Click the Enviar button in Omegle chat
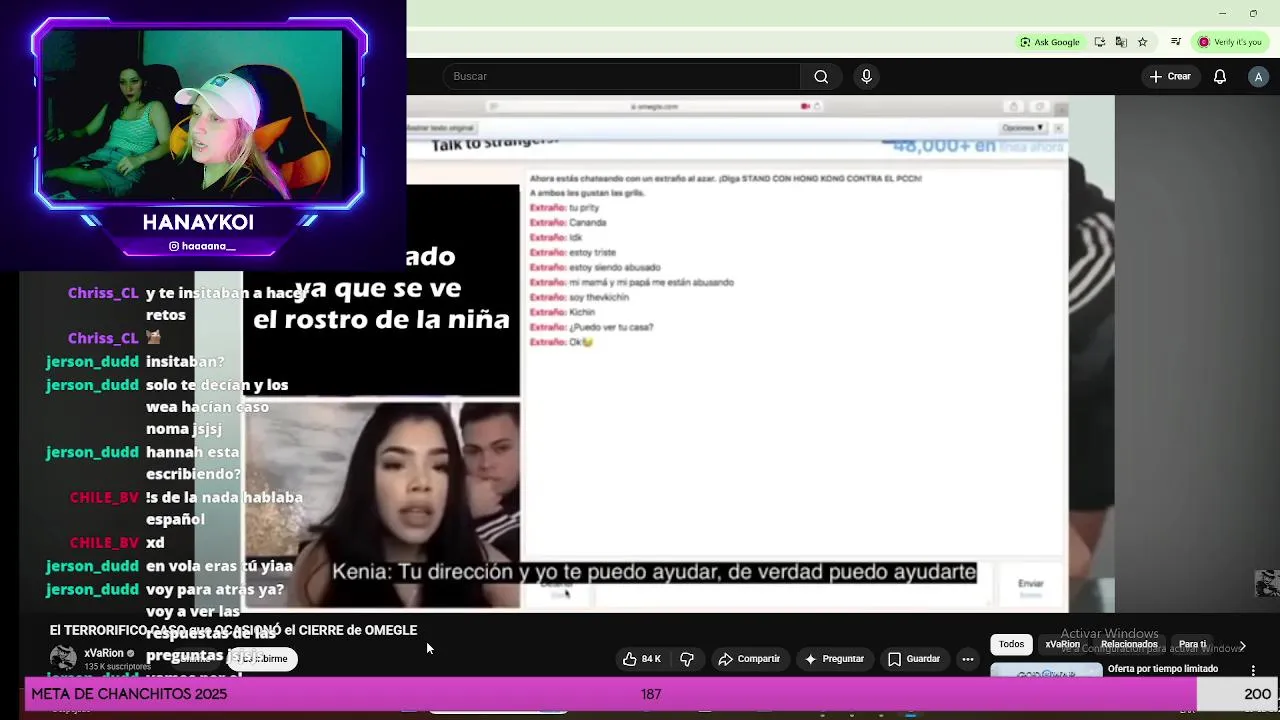1280x720 pixels. [x=1030, y=585]
